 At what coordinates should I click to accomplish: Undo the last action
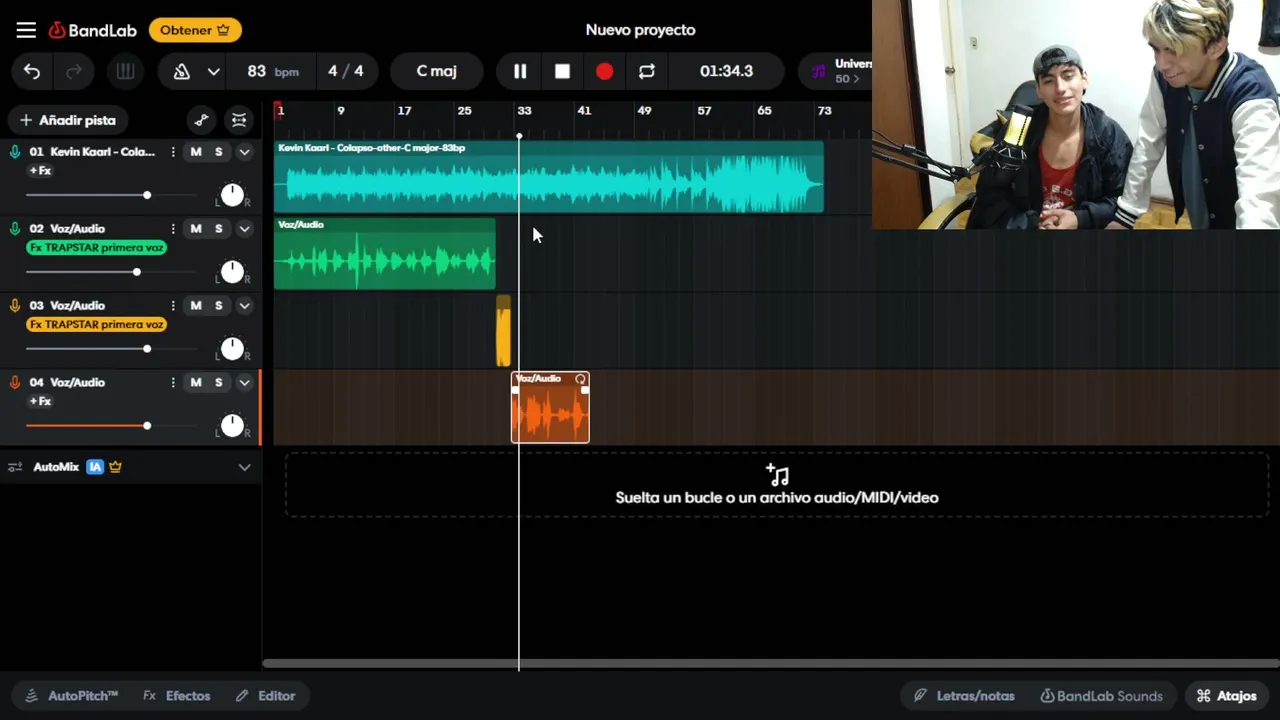[x=32, y=71]
